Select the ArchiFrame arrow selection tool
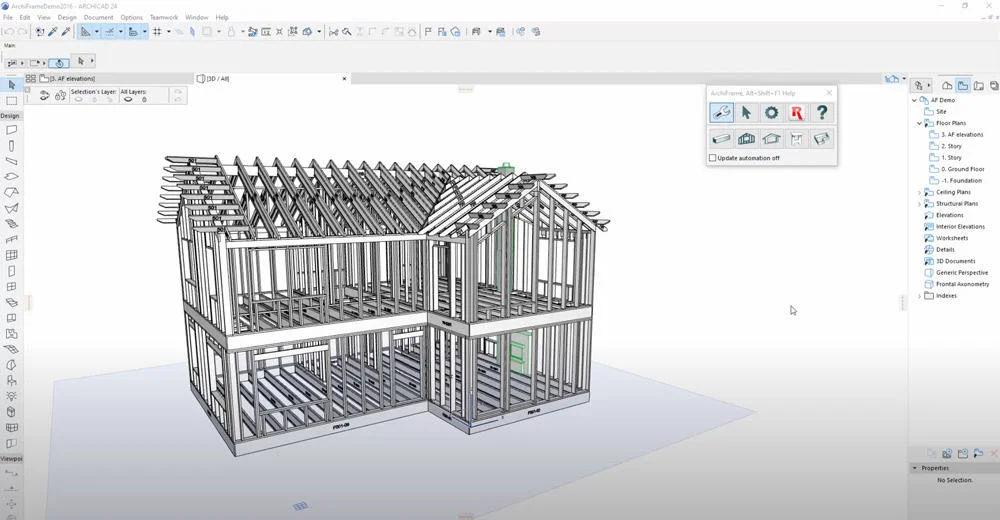Image resolution: width=1000 pixels, height=520 pixels. (746, 113)
